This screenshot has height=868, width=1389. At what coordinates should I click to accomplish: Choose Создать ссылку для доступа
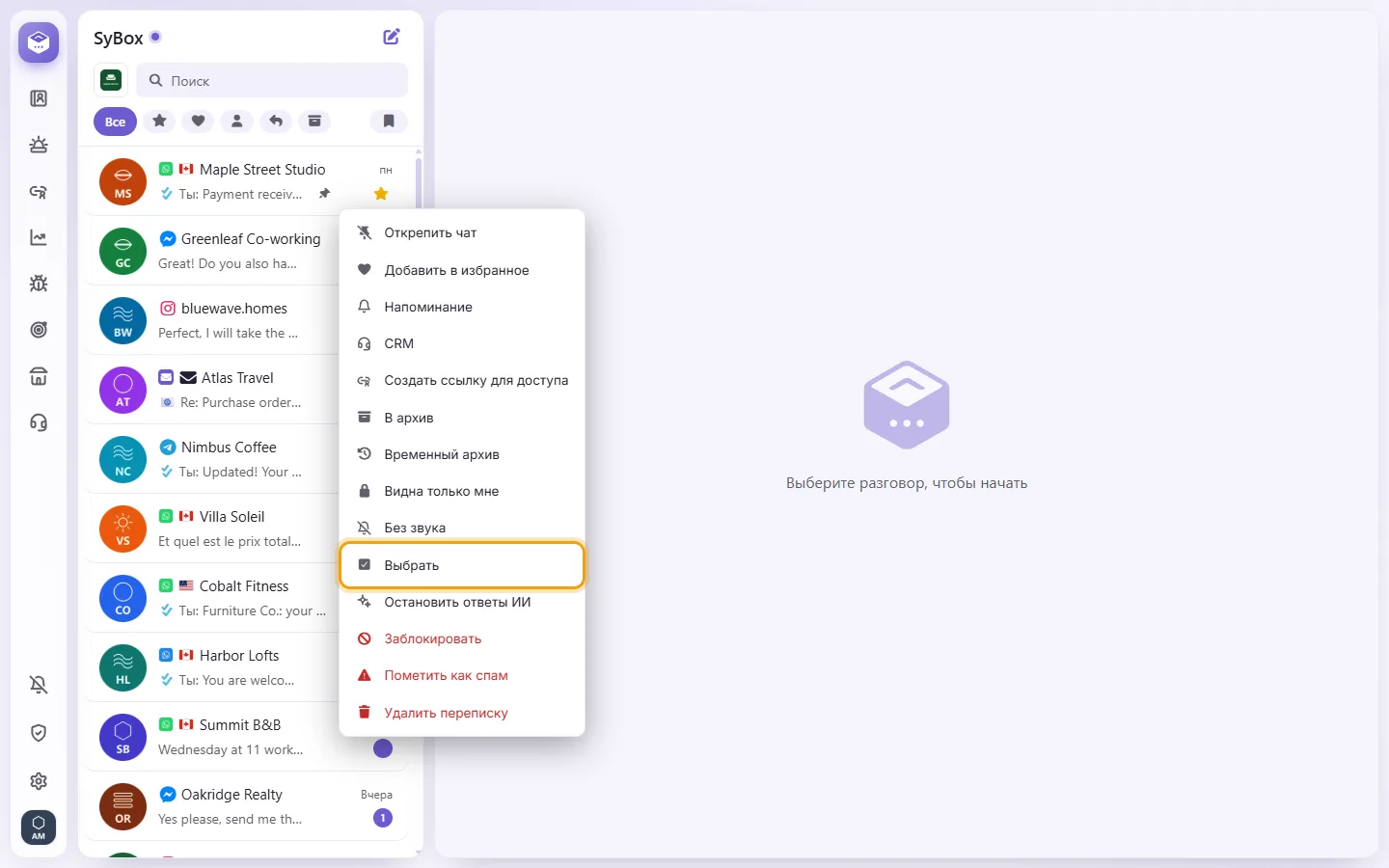point(462,380)
